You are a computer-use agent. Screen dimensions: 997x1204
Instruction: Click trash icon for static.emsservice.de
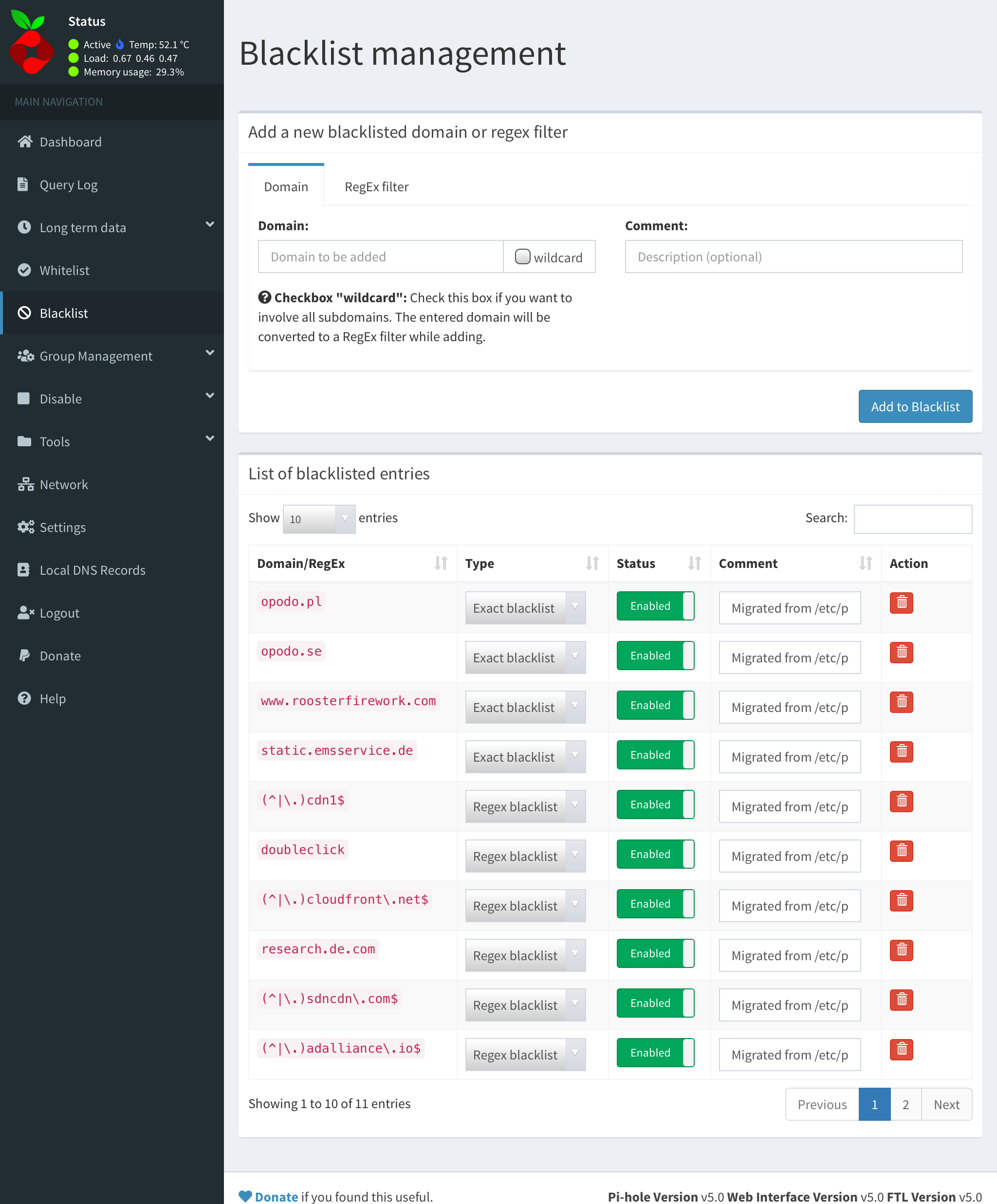click(x=901, y=751)
